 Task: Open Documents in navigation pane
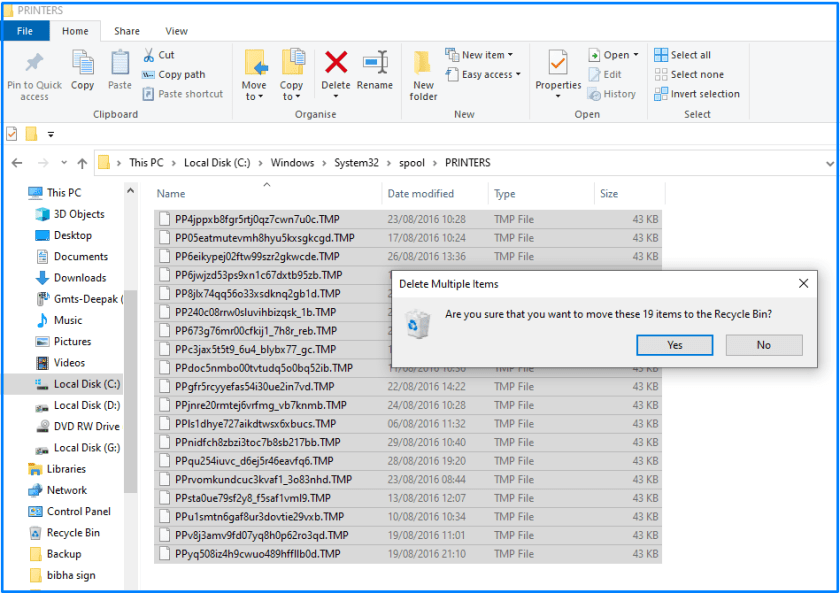click(71, 257)
